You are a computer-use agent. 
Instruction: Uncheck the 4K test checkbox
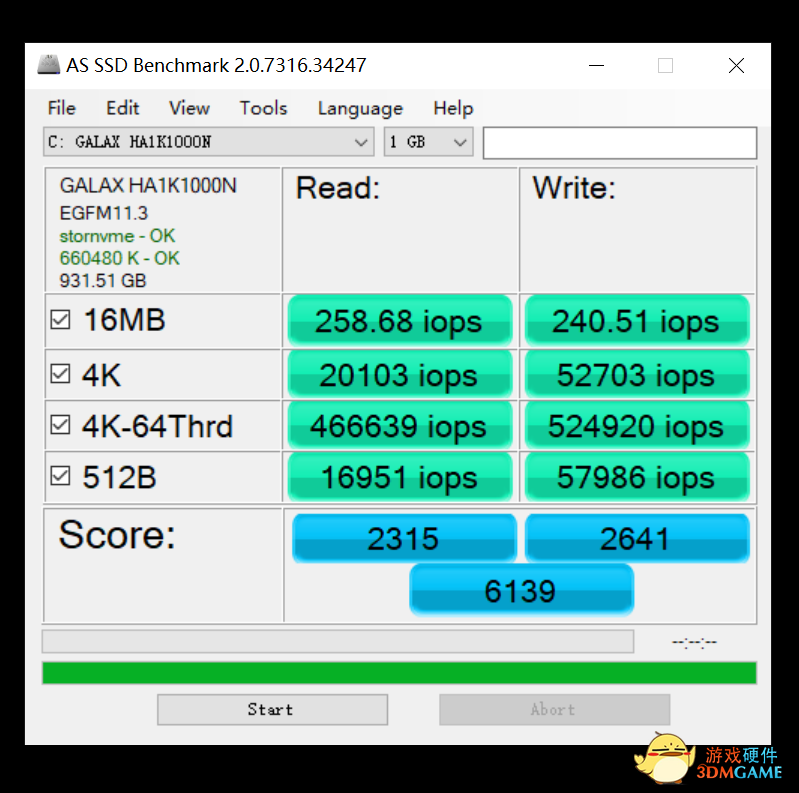pyautogui.click(x=60, y=374)
